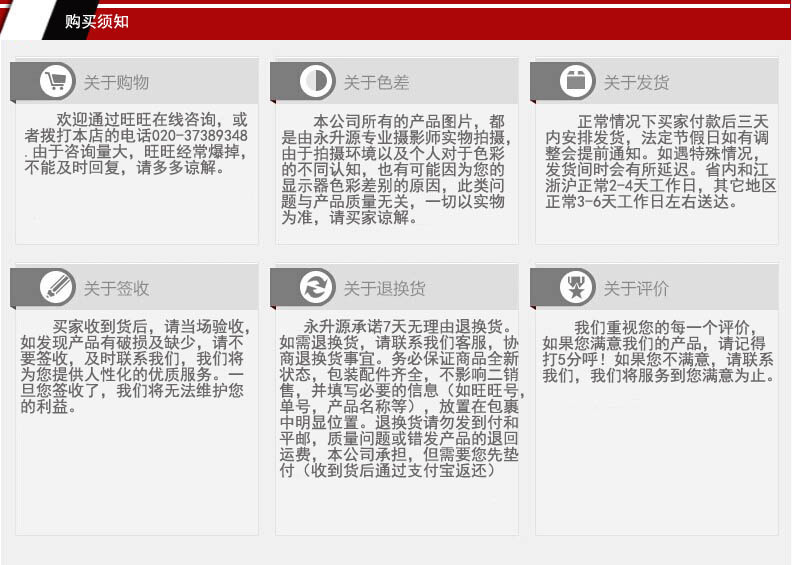Click the review paragraph starting 我们重视您的每一个评价
Viewport: 792px width, 565px height.
[x=658, y=352]
